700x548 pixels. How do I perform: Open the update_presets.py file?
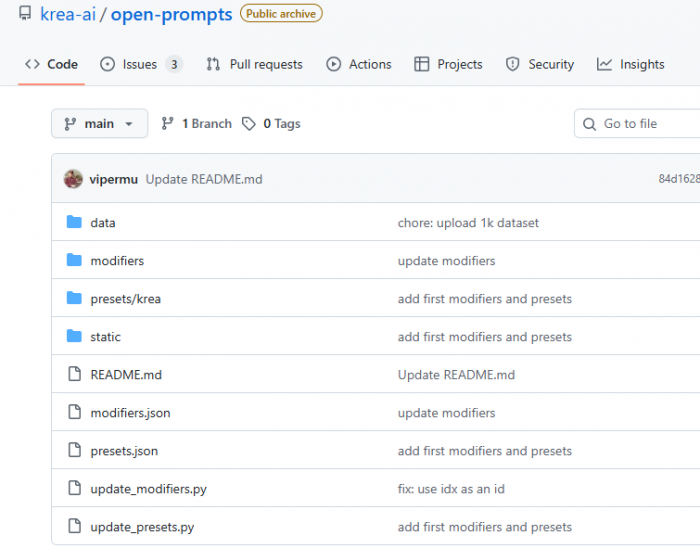click(x=142, y=527)
